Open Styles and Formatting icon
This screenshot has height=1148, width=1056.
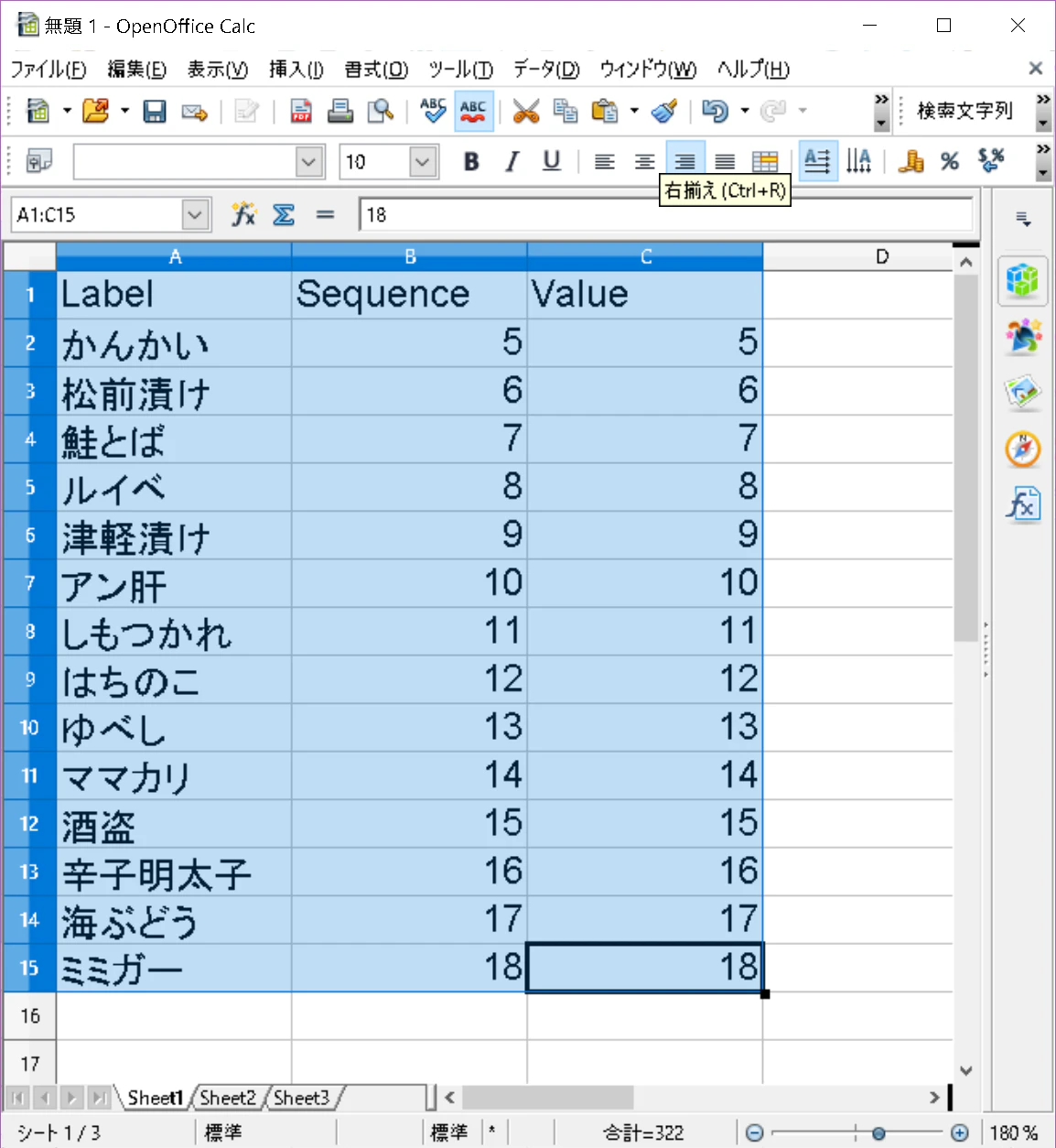coord(38,162)
